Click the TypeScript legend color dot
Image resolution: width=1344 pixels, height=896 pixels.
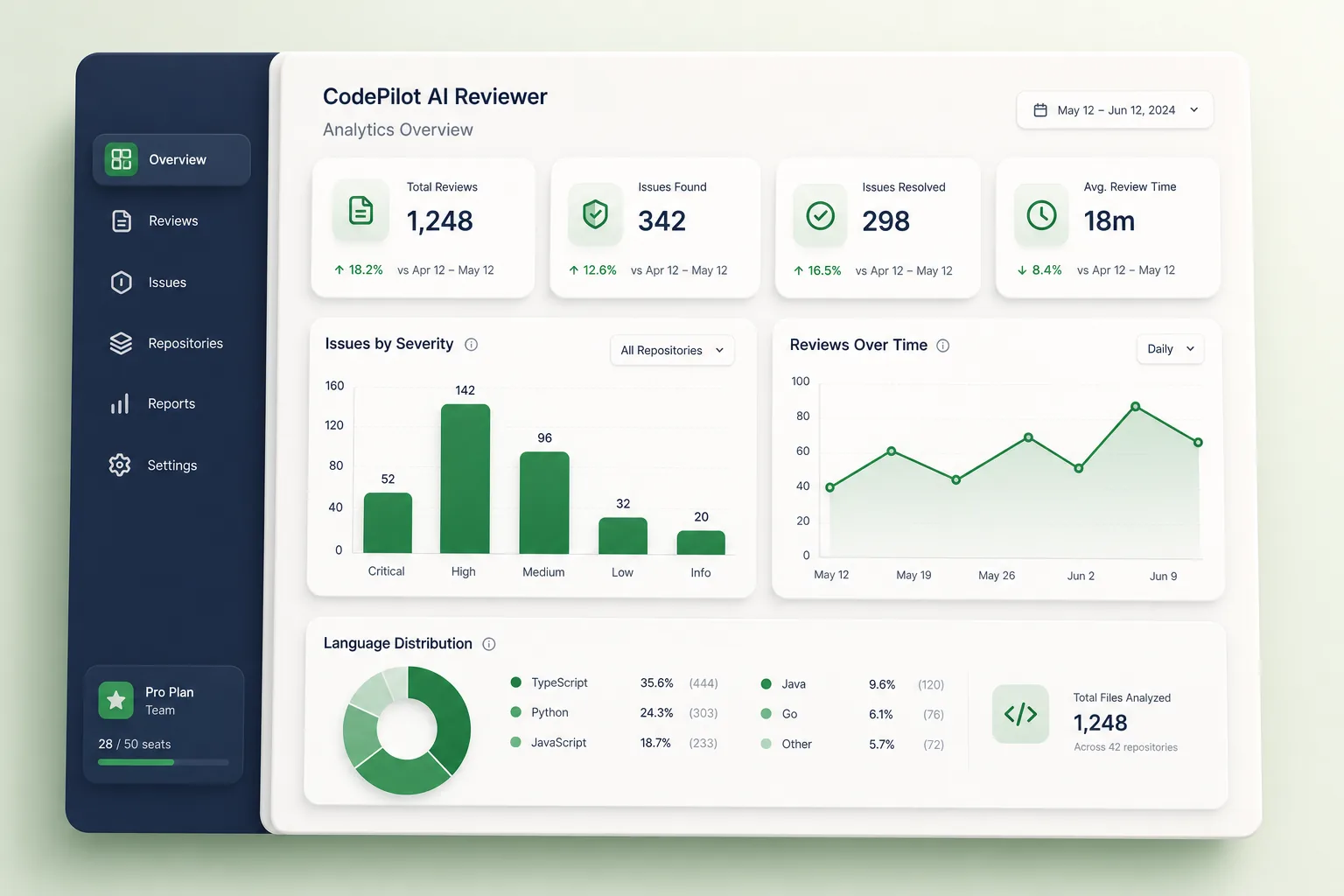(515, 682)
